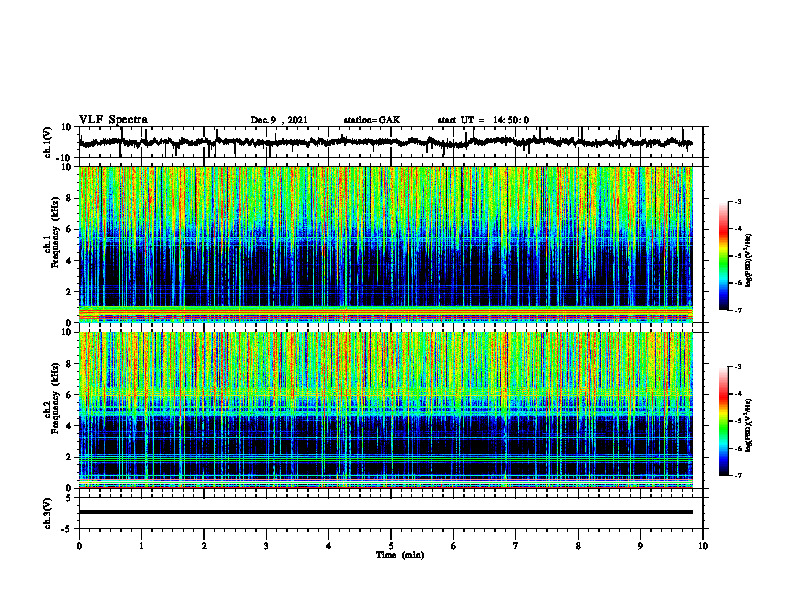This screenshot has width=792, height=612.
Task: Click the ch.3(V) flat line trace
Action: 386,512
